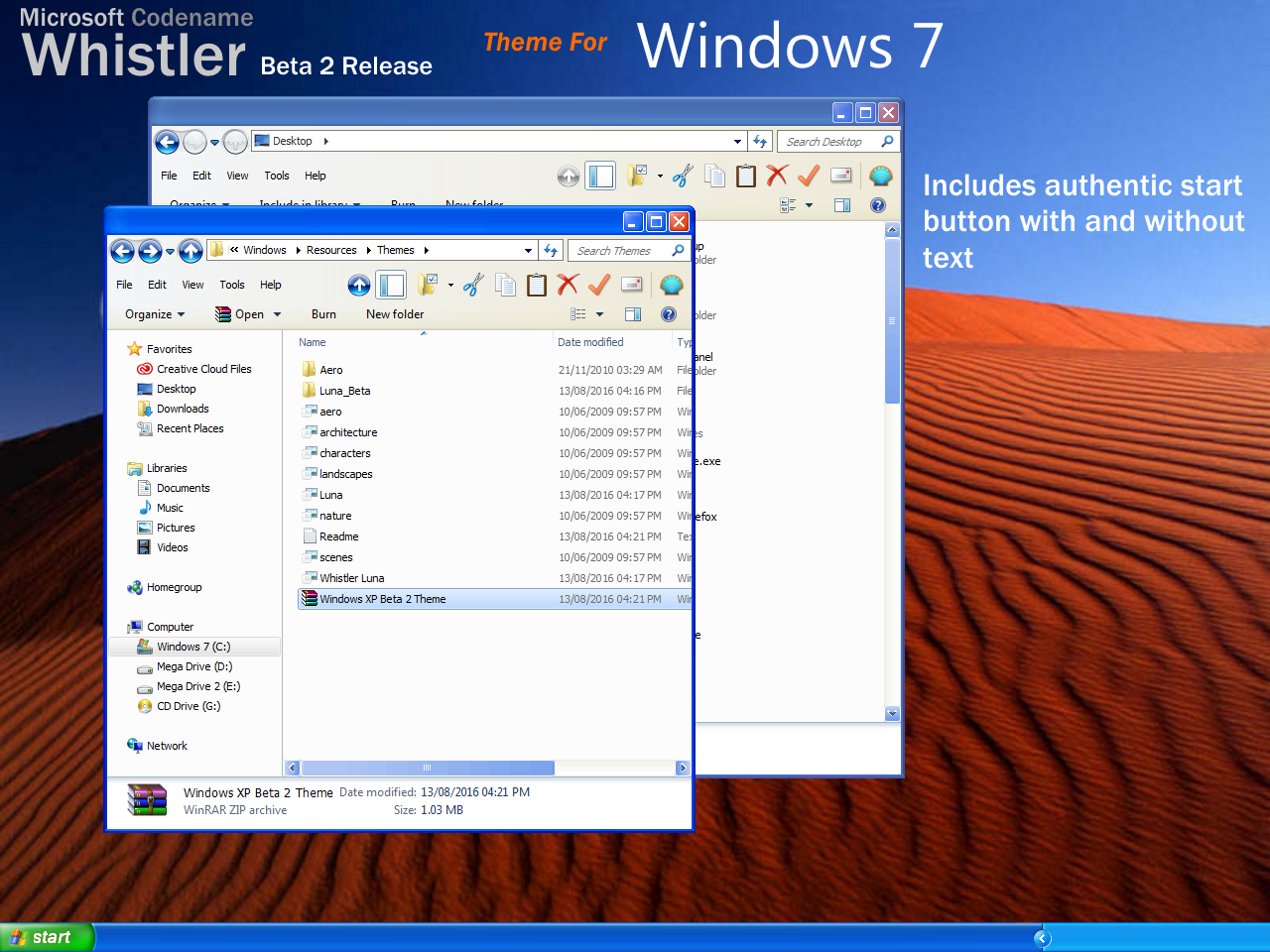Toggle the preview pane in Desktop window
The image size is (1270, 952).
842,205
